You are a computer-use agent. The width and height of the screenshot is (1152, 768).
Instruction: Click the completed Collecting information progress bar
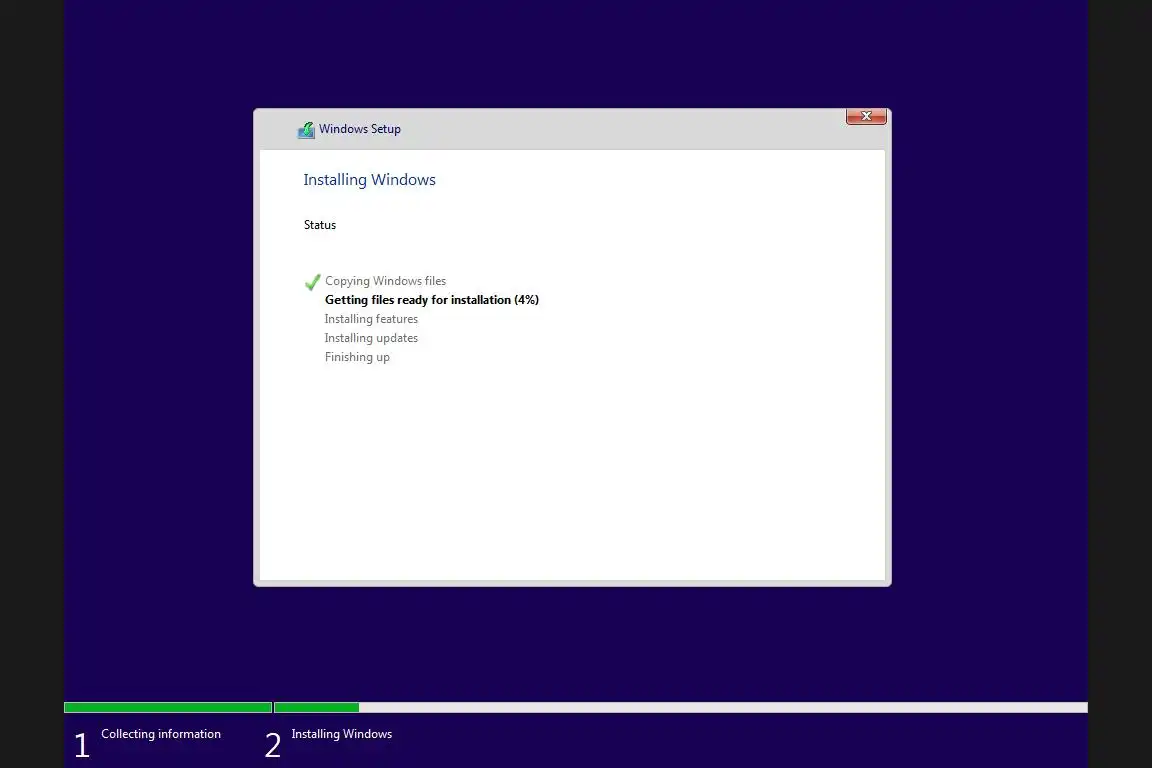click(x=168, y=708)
